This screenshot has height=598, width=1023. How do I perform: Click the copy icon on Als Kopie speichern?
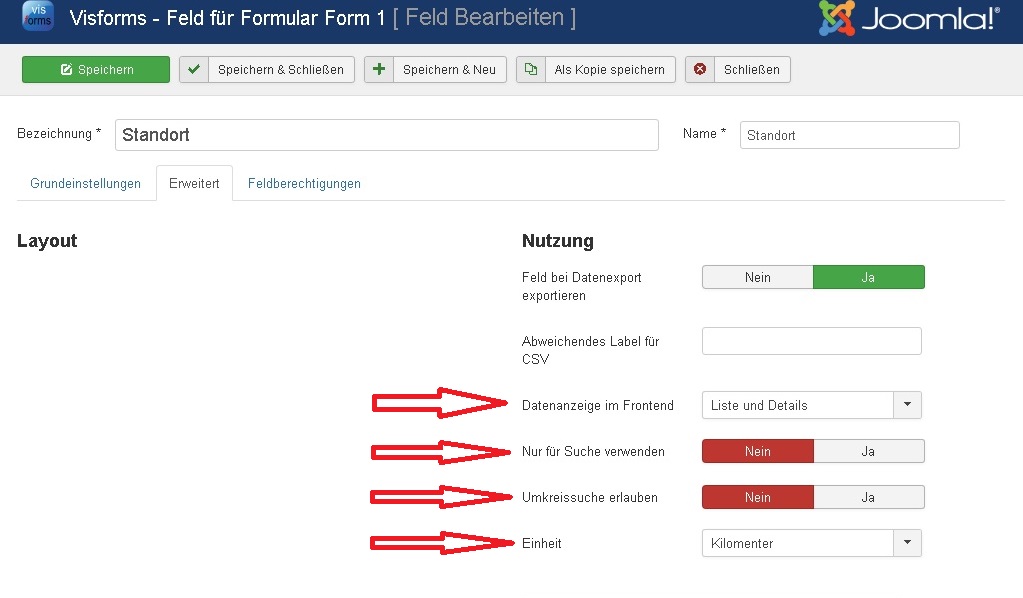531,69
